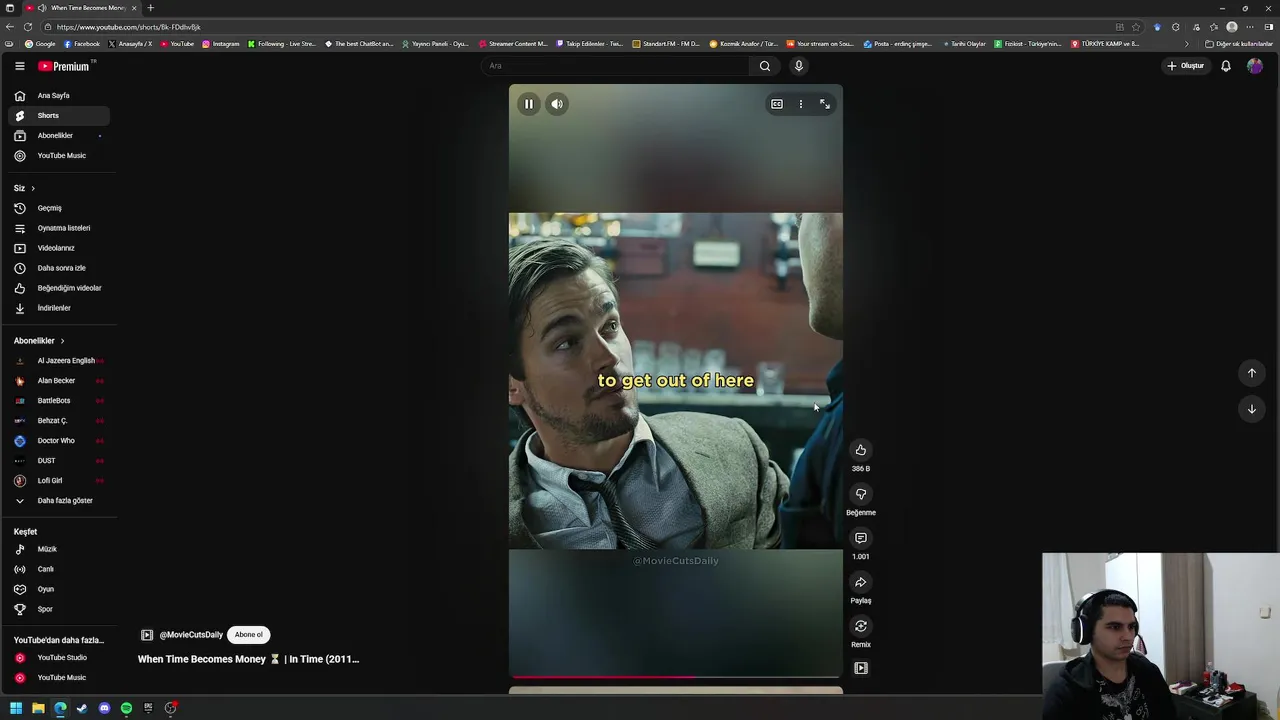The width and height of the screenshot is (1280, 720).
Task: Mute the Shorts video volume
Action: (557, 104)
